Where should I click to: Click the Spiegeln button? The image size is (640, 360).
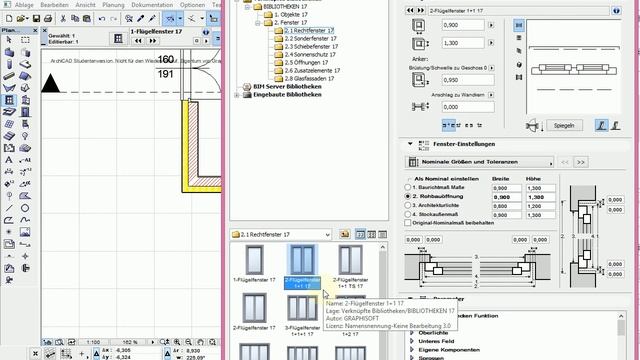click(x=564, y=126)
